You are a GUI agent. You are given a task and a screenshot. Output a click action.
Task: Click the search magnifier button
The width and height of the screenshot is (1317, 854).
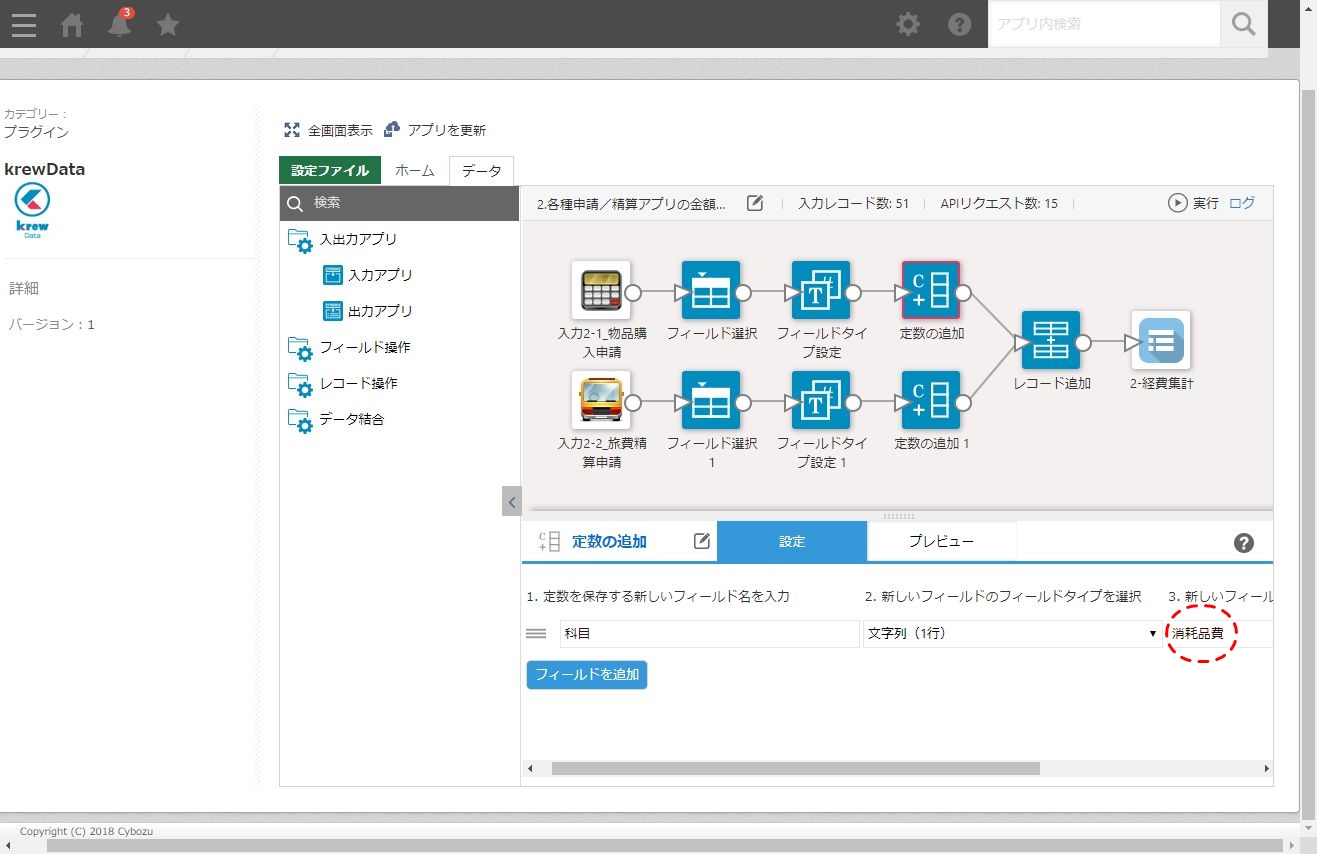coord(1244,24)
